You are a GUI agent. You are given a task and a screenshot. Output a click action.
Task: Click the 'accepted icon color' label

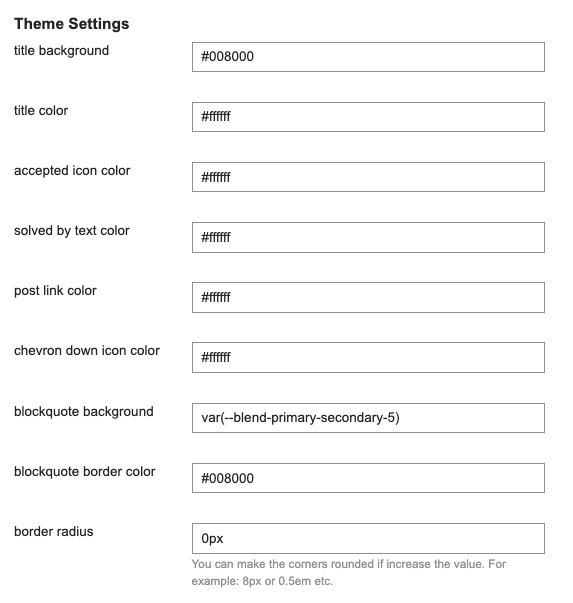(72, 171)
